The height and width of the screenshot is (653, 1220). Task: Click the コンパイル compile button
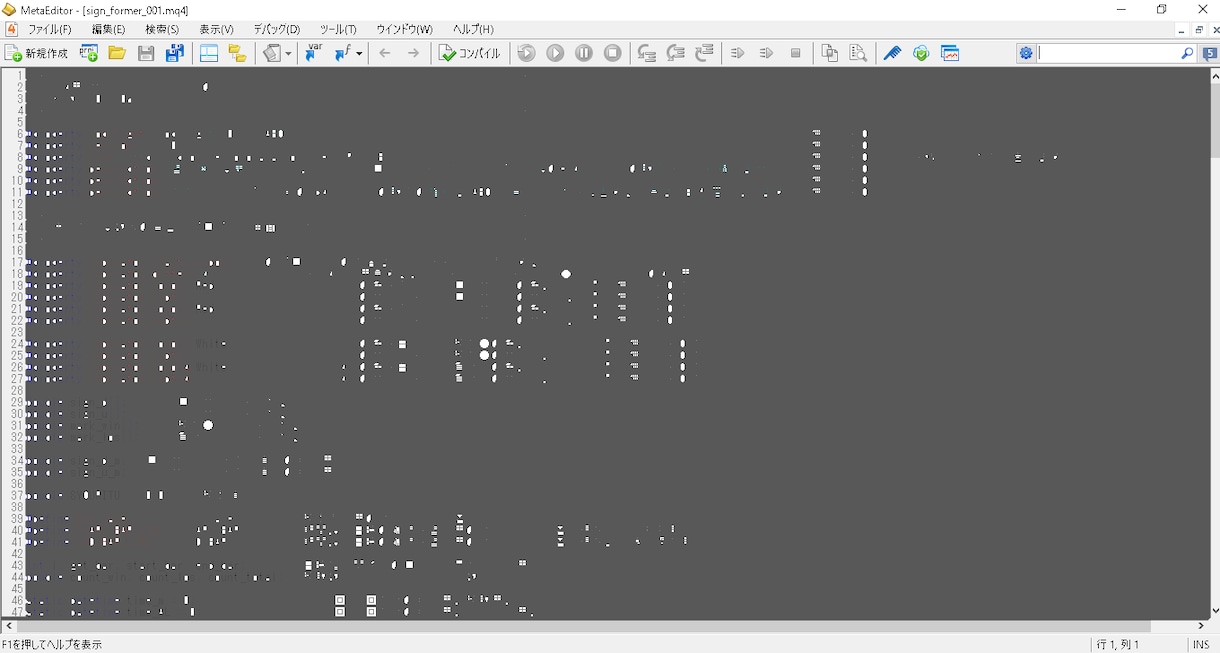470,53
